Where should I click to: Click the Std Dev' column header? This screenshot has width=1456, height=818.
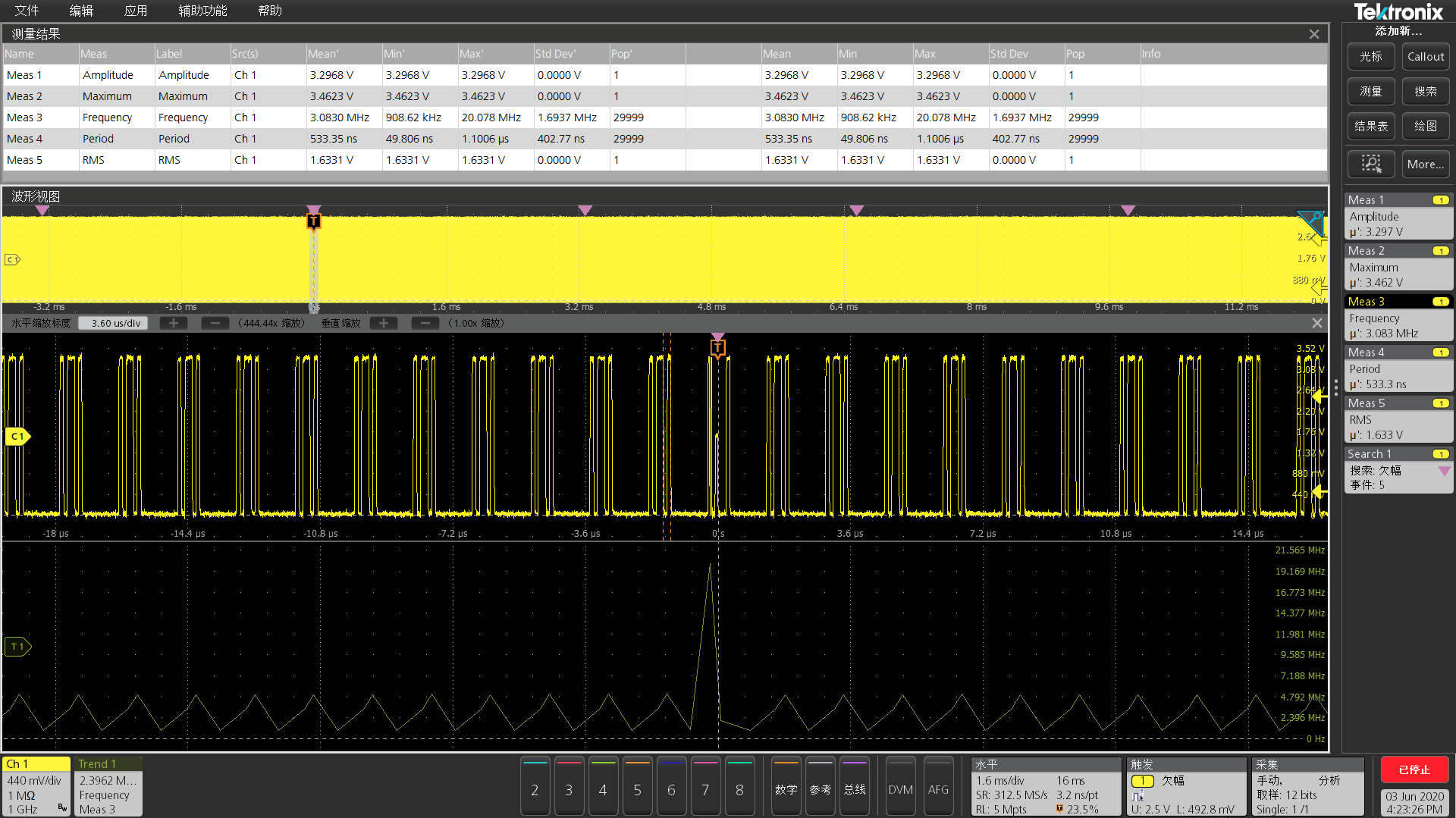[571, 54]
